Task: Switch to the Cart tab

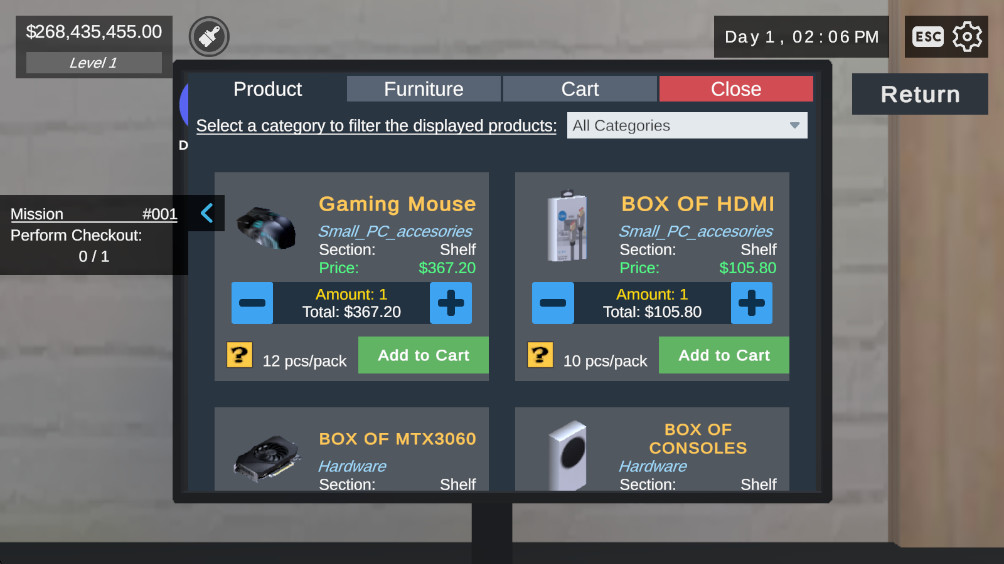Action: [580, 89]
